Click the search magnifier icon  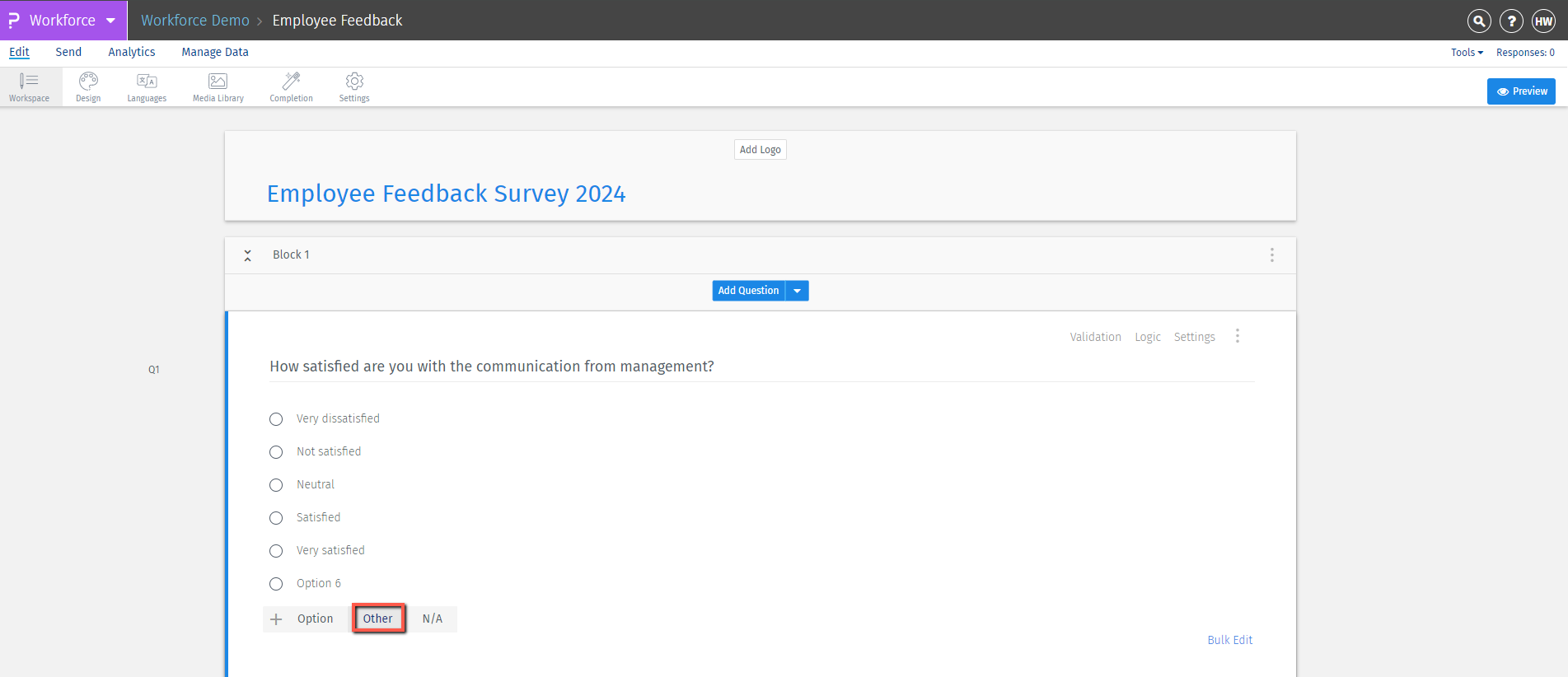[1479, 21]
